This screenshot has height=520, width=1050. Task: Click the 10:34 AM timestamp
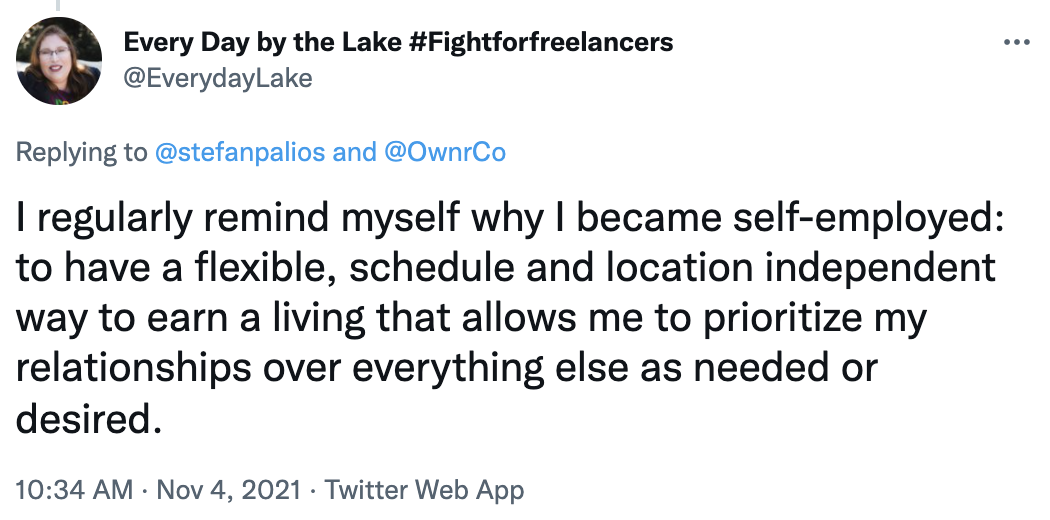click(x=74, y=491)
